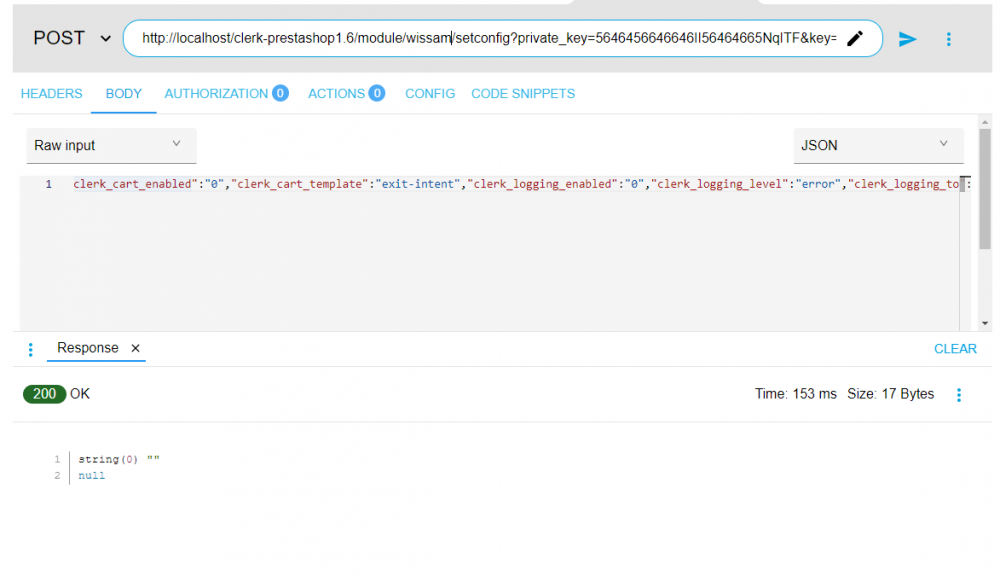The height and width of the screenshot is (576, 1000).
Task: Switch to the HEADERS tab
Action: [51, 93]
